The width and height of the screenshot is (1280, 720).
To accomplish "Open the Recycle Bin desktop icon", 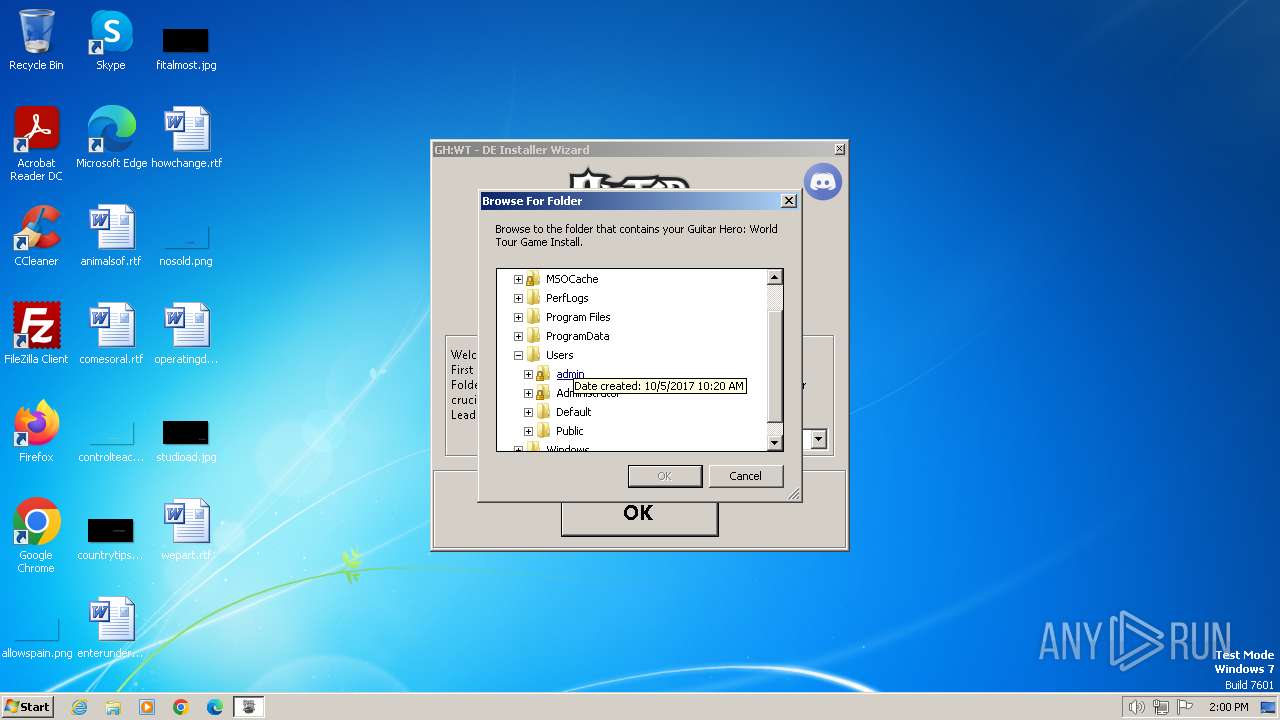I will coord(36,40).
